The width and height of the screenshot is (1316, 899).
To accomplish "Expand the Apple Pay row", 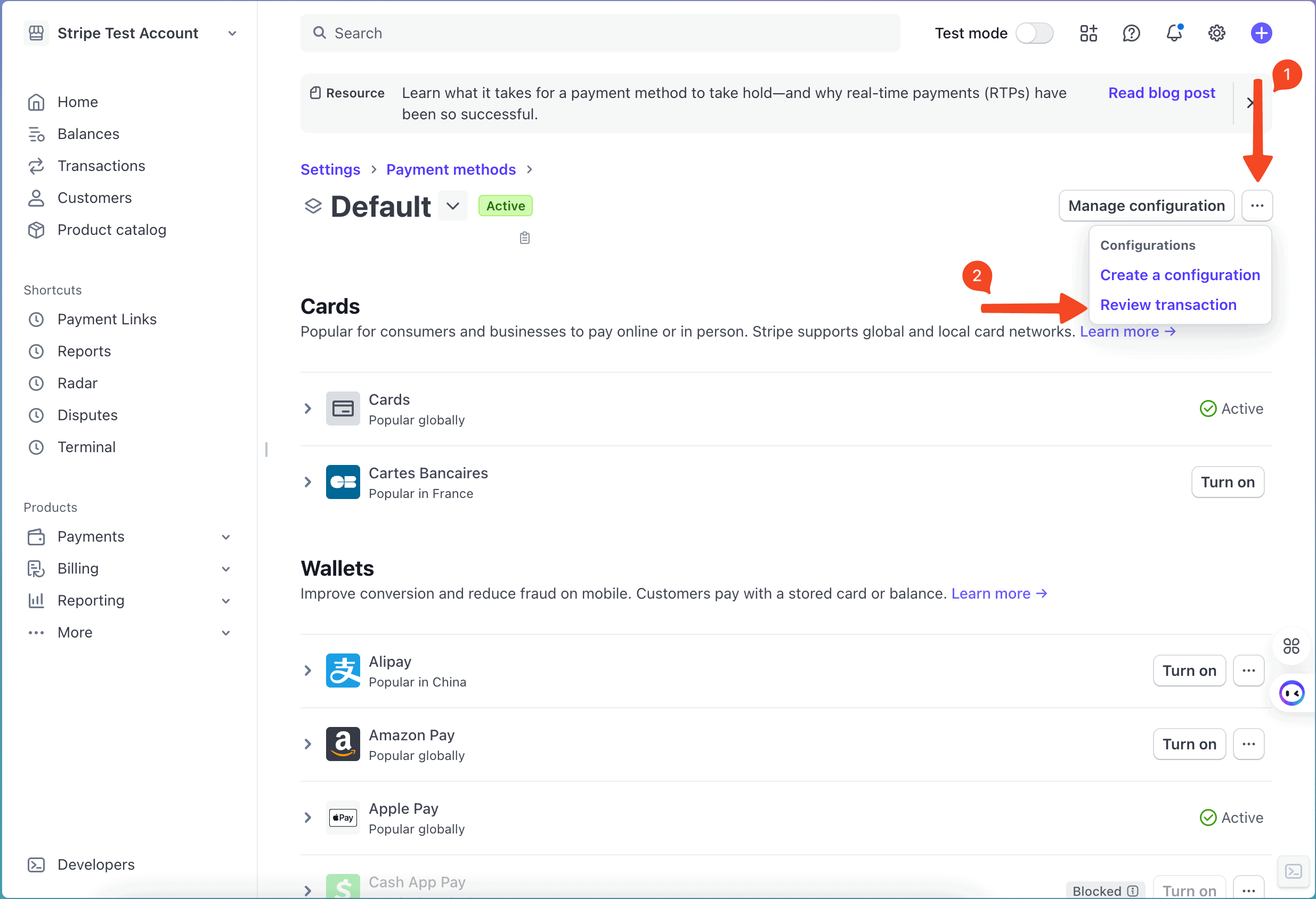I will (x=307, y=818).
